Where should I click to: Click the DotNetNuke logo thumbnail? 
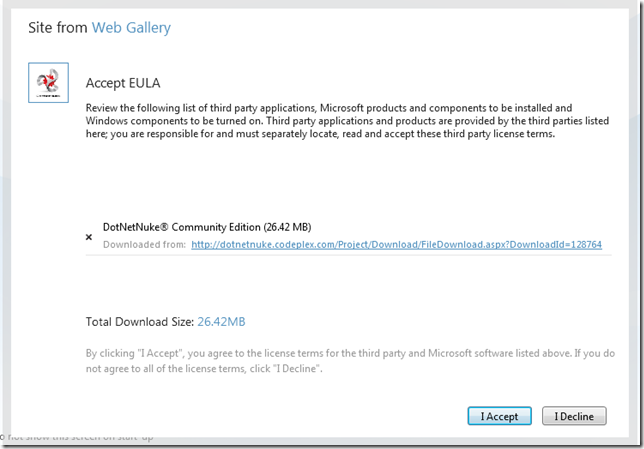tap(48, 83)
